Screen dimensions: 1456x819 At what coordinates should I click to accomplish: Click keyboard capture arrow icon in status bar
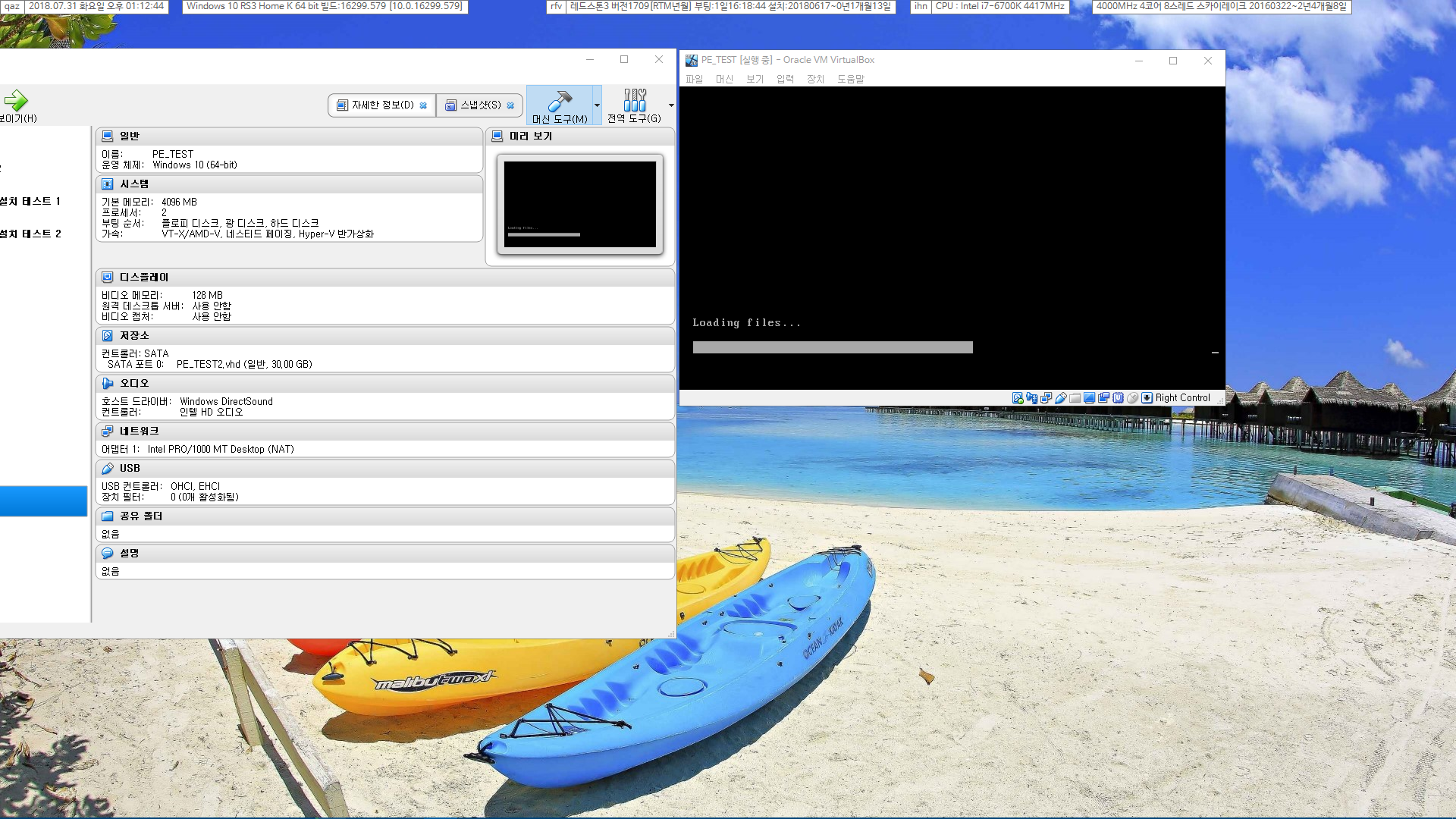(1147, 397)
